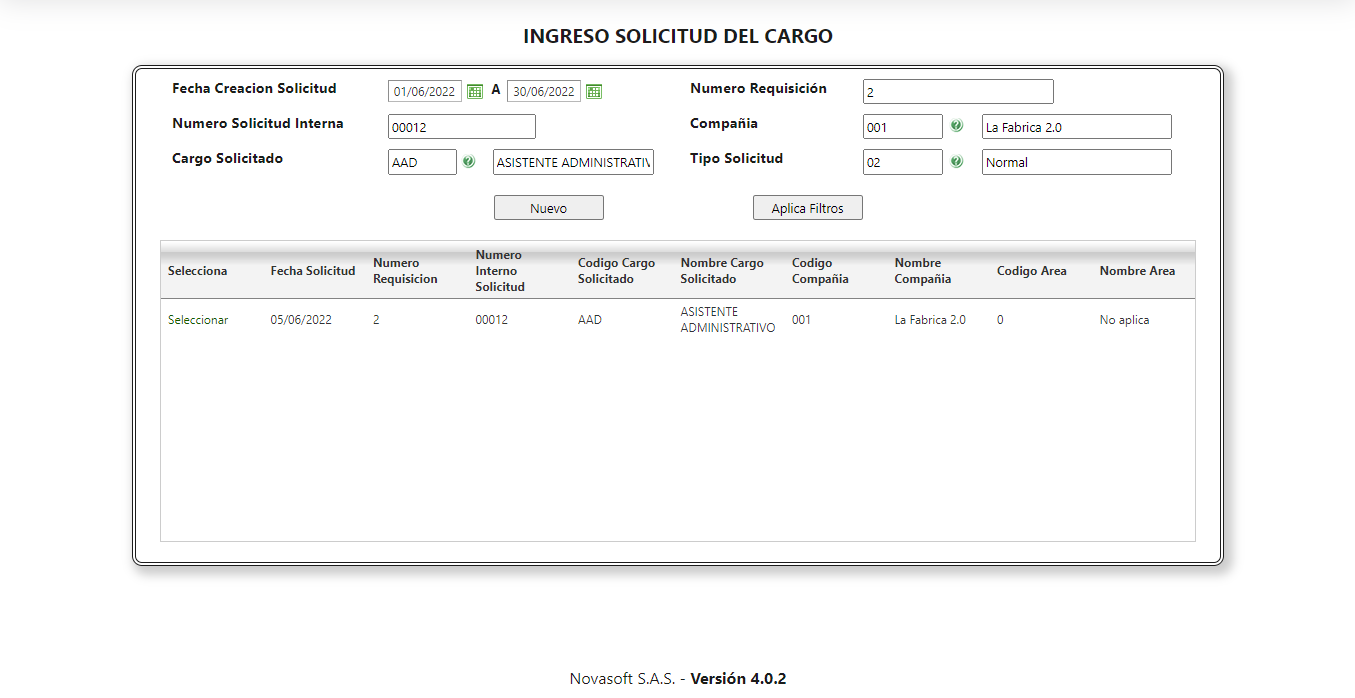
Task: Click the company name field showing La Fabrica 2.0
Action: pyautogui.click(x=1076, y=126)
